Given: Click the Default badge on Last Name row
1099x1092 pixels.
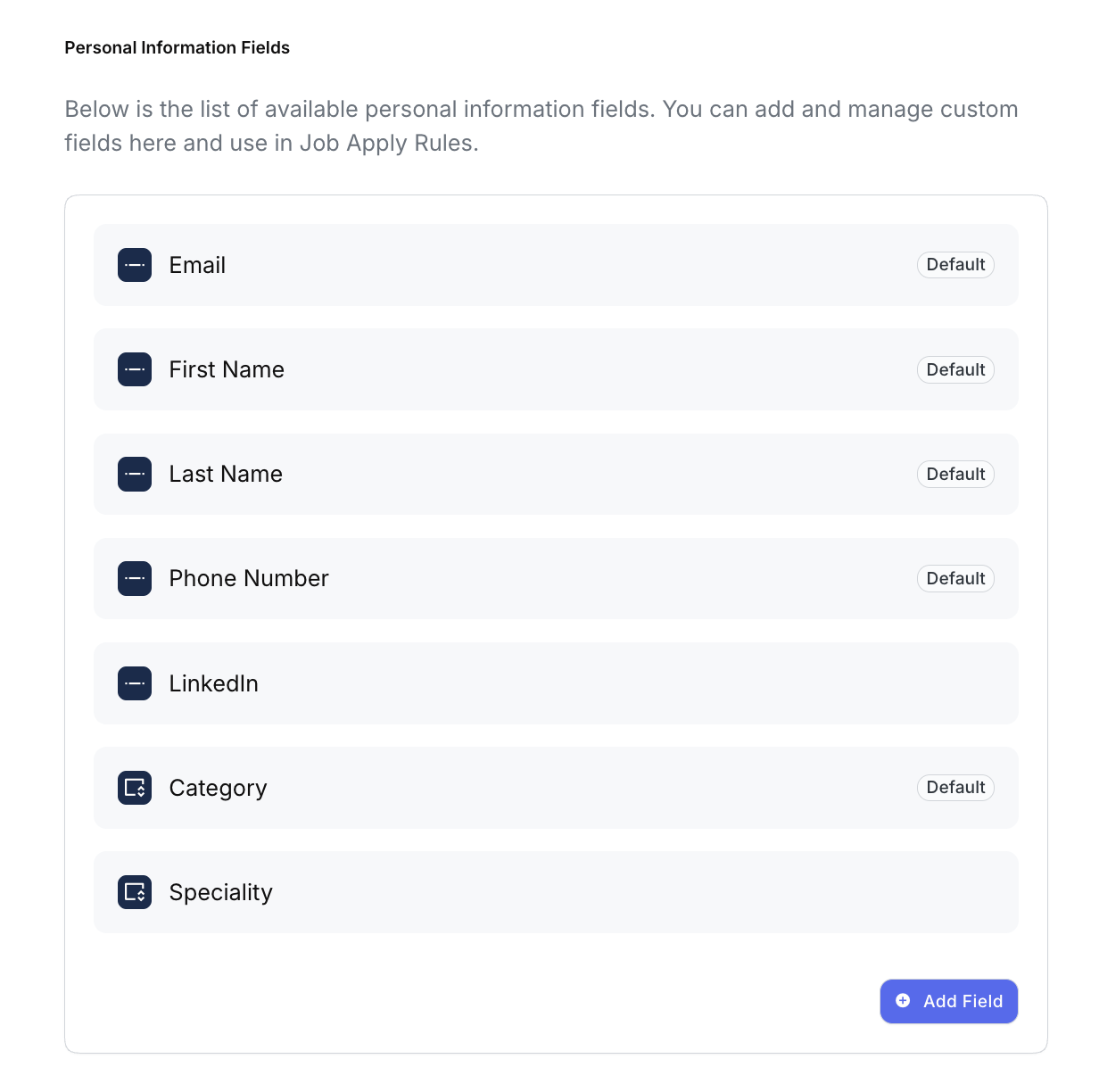Looking at the screenshot, I should click(x=955, y=474).
